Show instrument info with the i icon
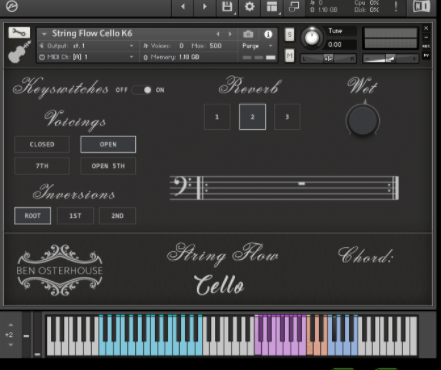Image resolution: width=441 pixels, height=370 pixels. [268, 34]
